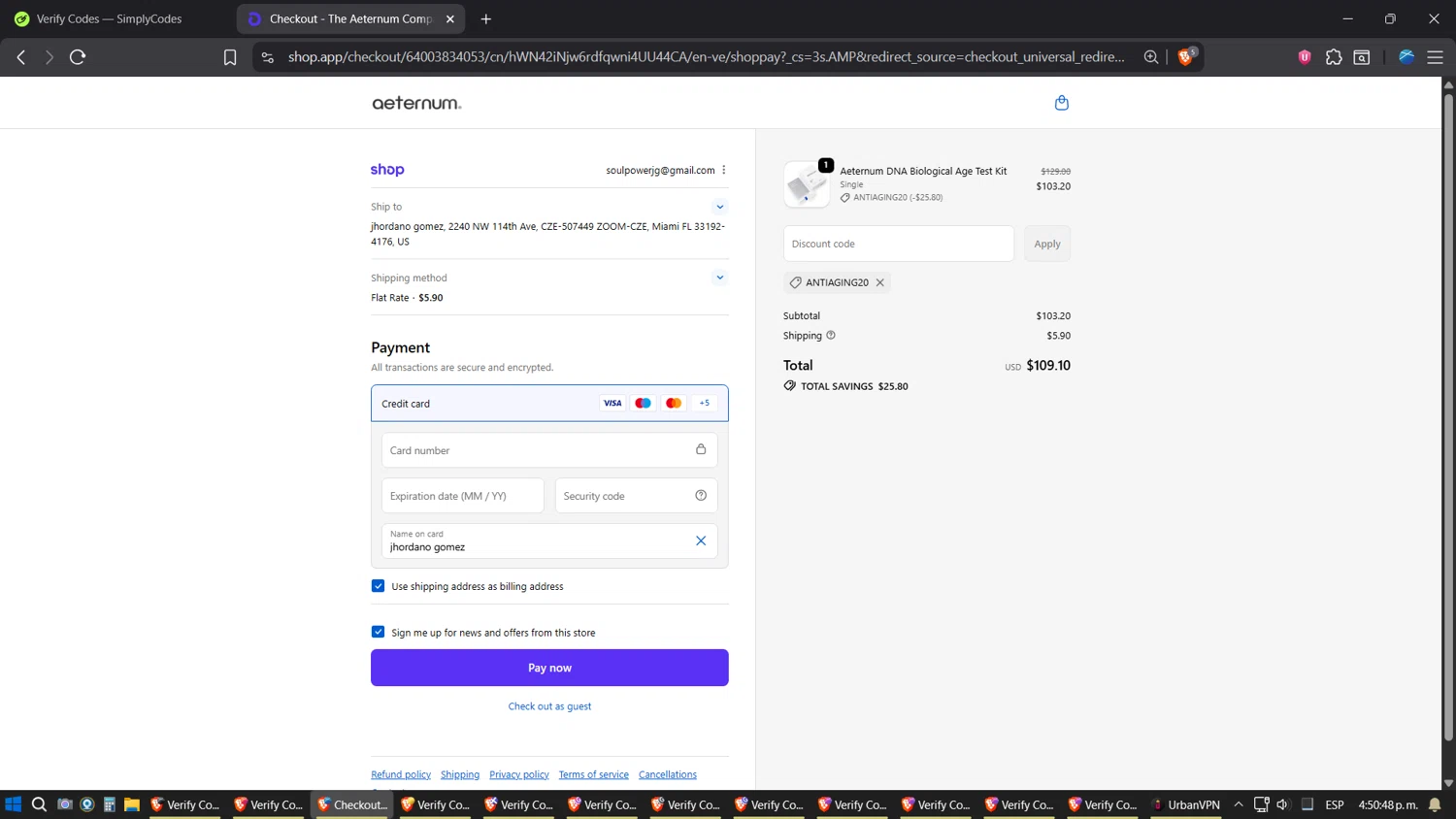Open browser extensions puzzle icon
1456x819 pixels.
[1334, 57]
